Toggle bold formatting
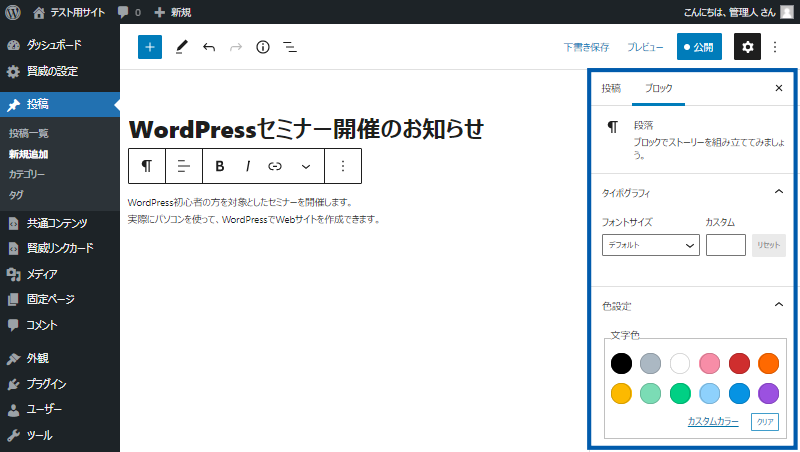 (x=220, y=166)
